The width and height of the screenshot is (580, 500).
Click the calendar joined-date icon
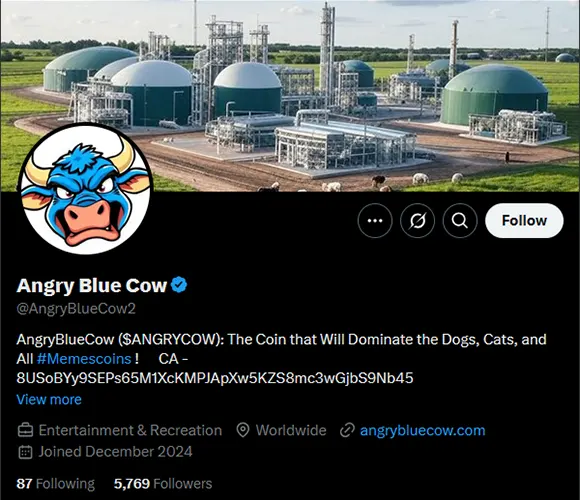(x=25, y=452)
